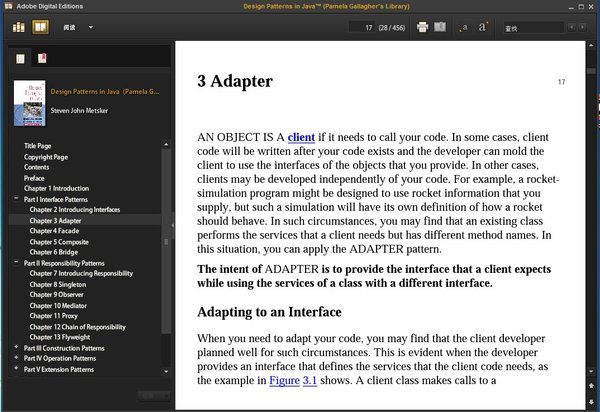
Task: Click page scrollbar down arrow
Action: click(591, 371)
